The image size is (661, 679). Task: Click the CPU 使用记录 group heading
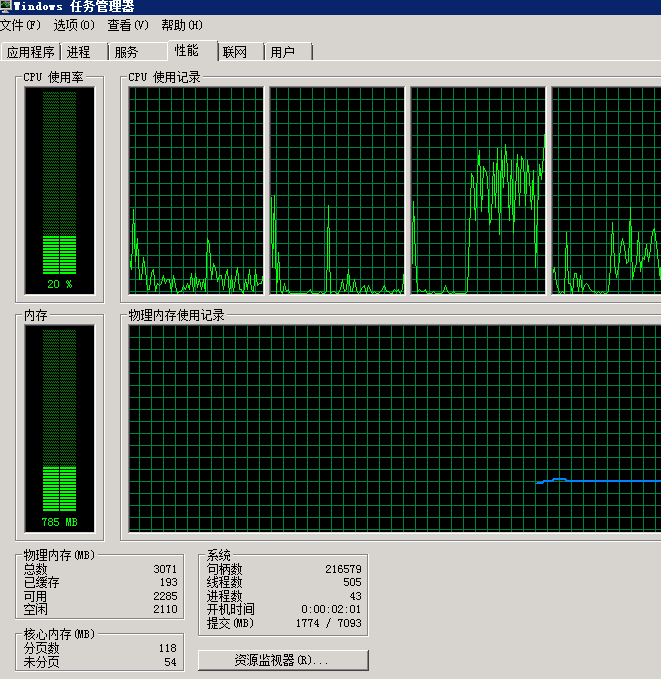pos(164,77)
